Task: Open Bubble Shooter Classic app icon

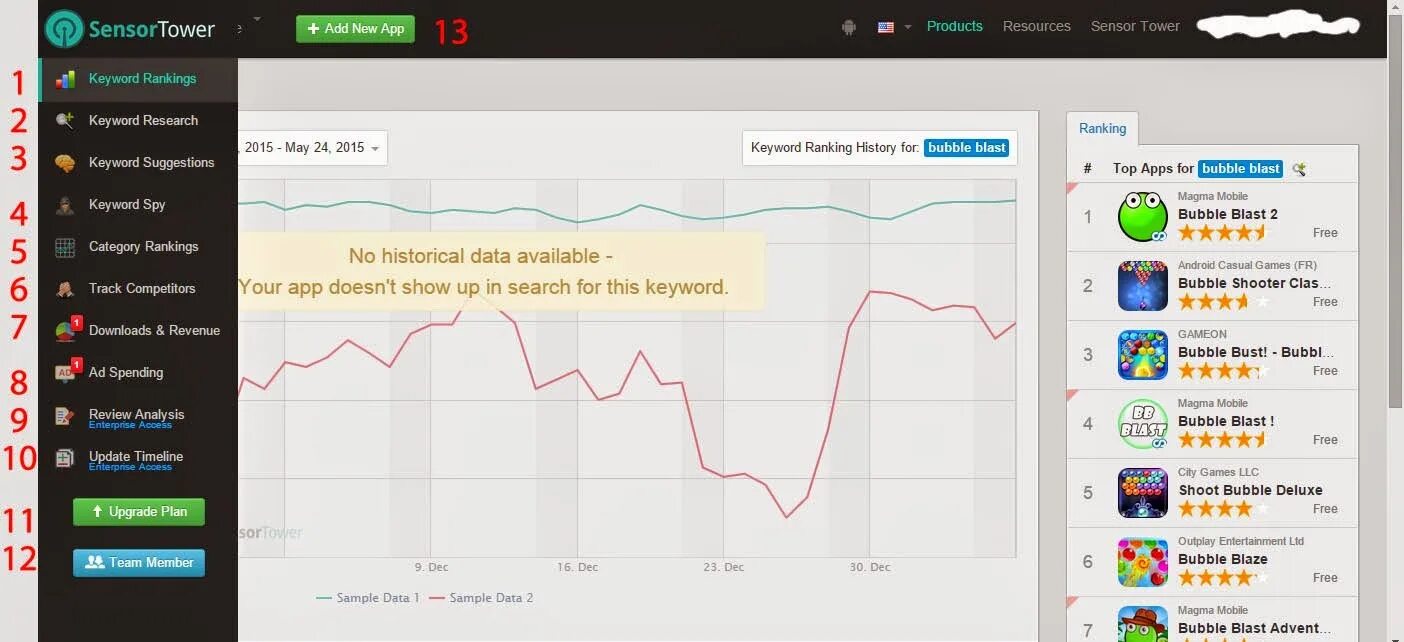Action: tap(1143, 286)
